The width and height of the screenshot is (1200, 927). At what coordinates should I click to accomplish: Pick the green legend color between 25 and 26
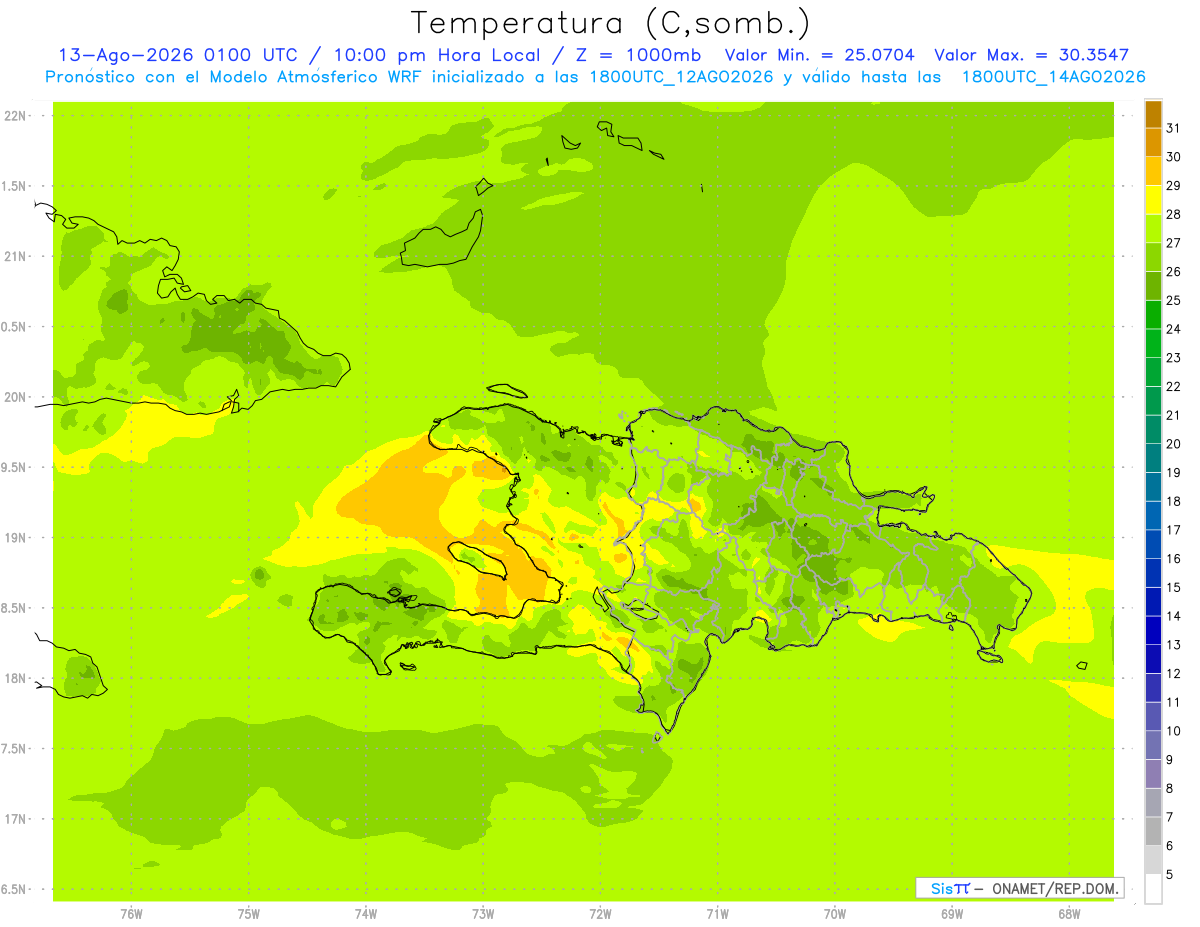1153,286
